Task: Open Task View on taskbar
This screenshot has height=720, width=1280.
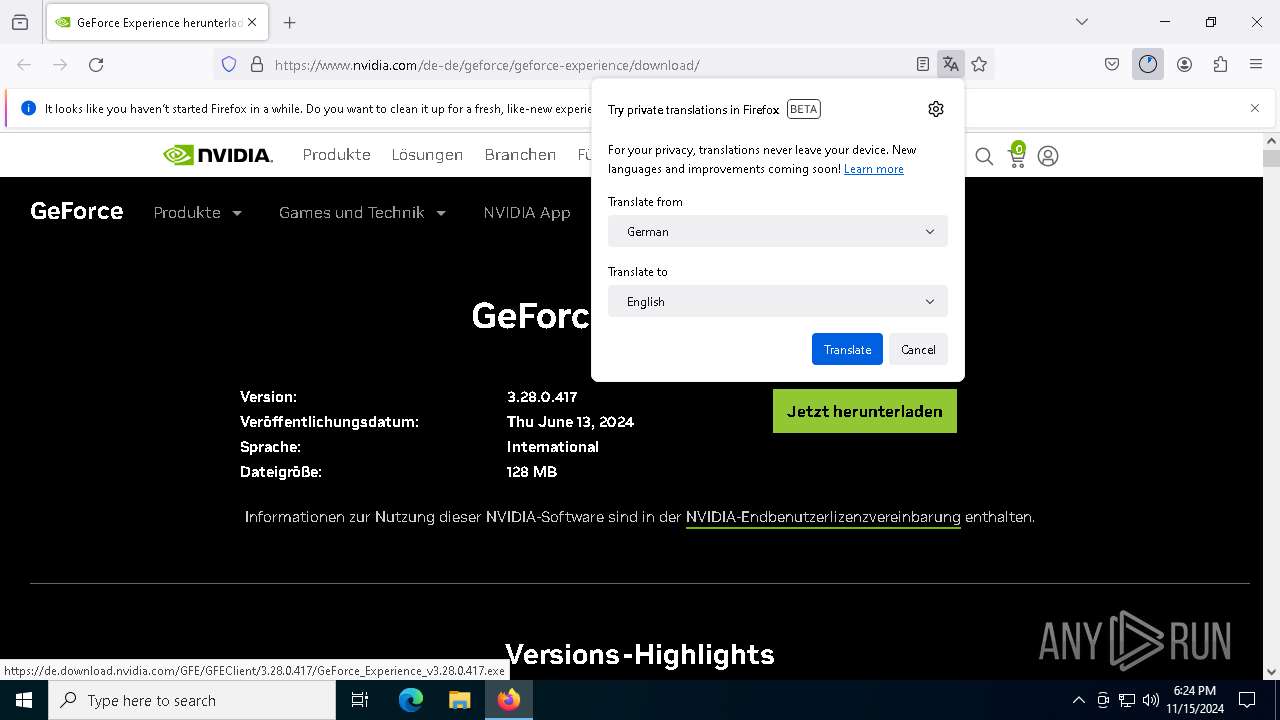Action: point(360,700)
